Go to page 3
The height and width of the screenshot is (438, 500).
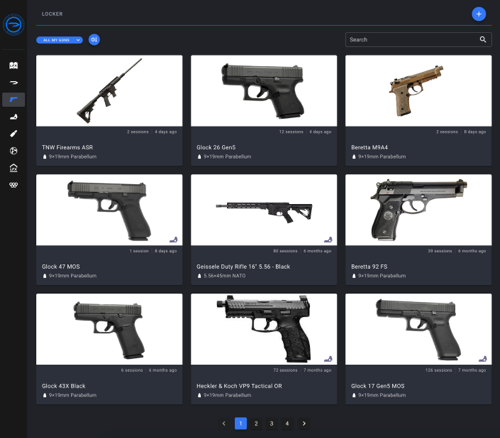(272, 423)
